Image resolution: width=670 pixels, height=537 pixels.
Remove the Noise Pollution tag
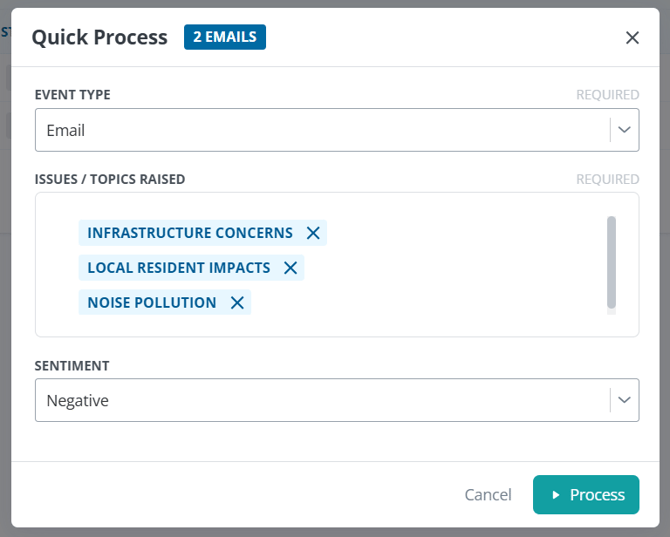click(237, 302)
